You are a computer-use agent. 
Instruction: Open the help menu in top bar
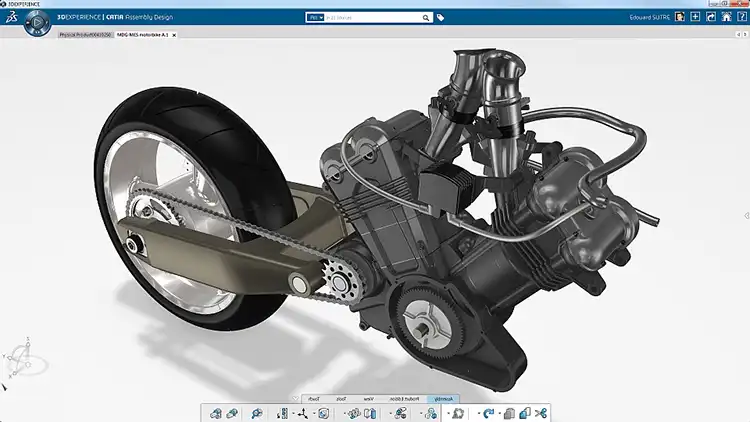tap(740, 17)
